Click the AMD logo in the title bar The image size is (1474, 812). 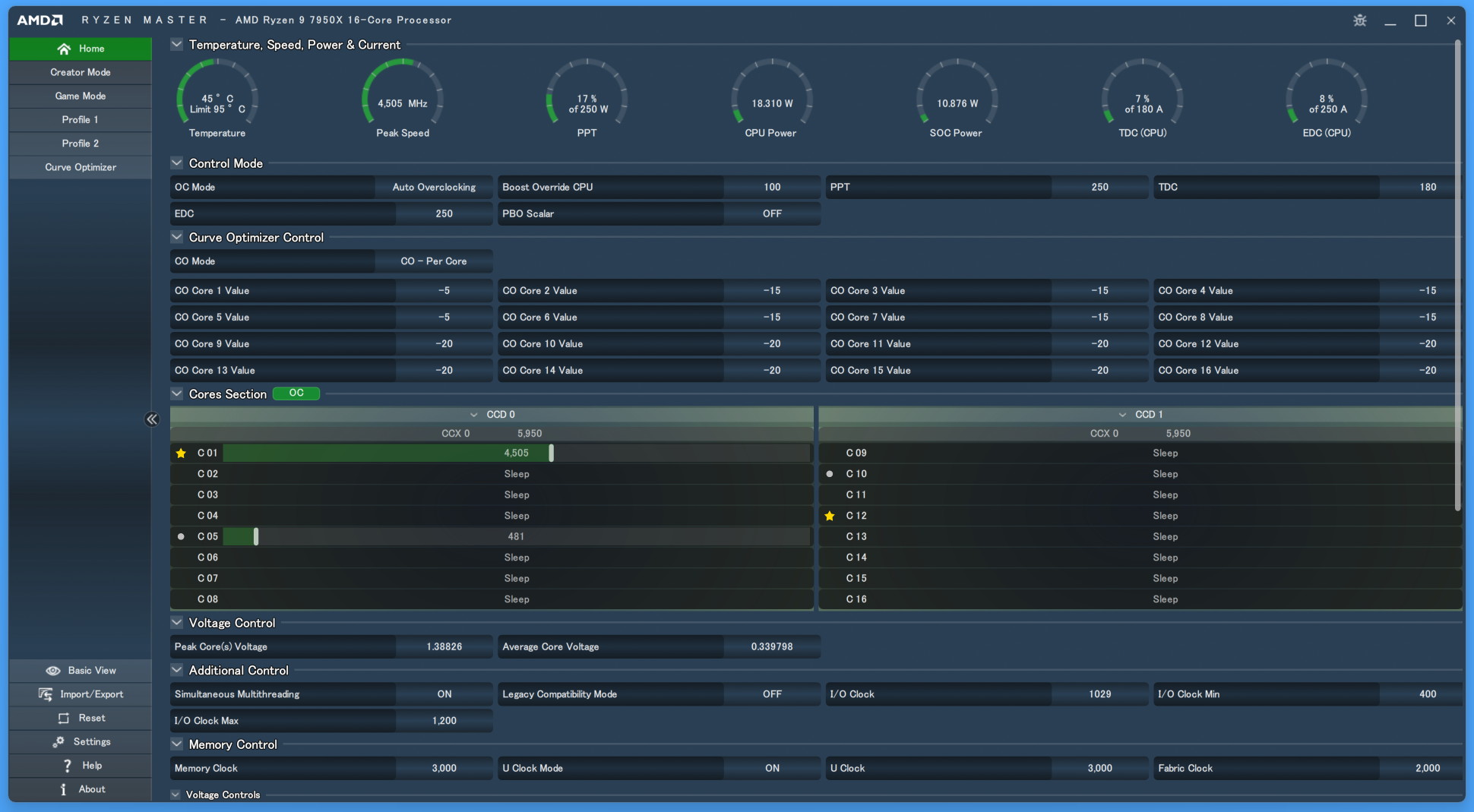point(40,21)
